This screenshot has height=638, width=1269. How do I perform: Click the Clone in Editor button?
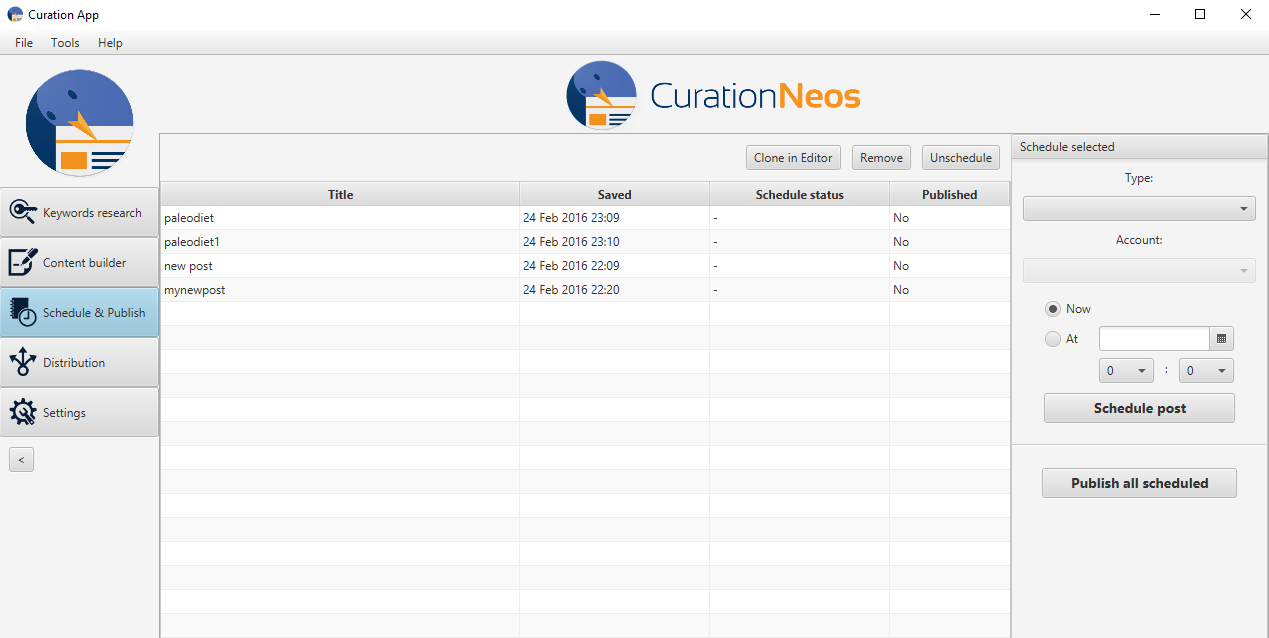coord(793,158)
